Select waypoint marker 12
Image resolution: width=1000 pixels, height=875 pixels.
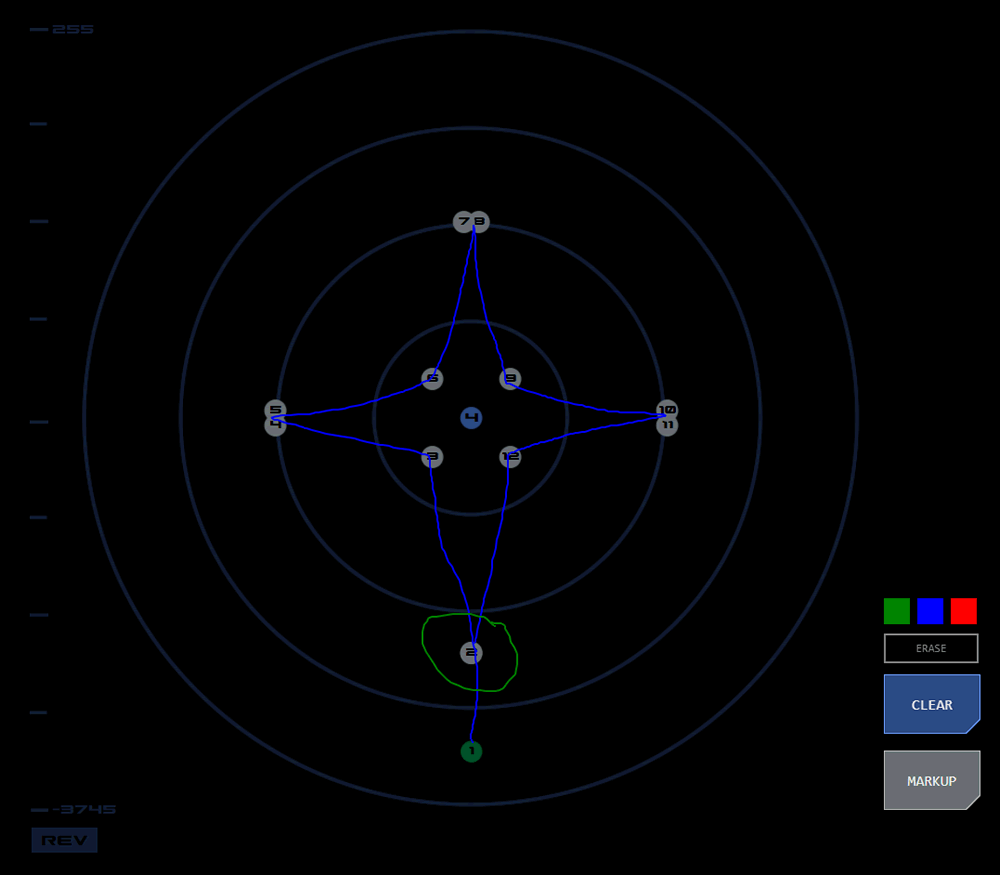(x=510, y=457)
